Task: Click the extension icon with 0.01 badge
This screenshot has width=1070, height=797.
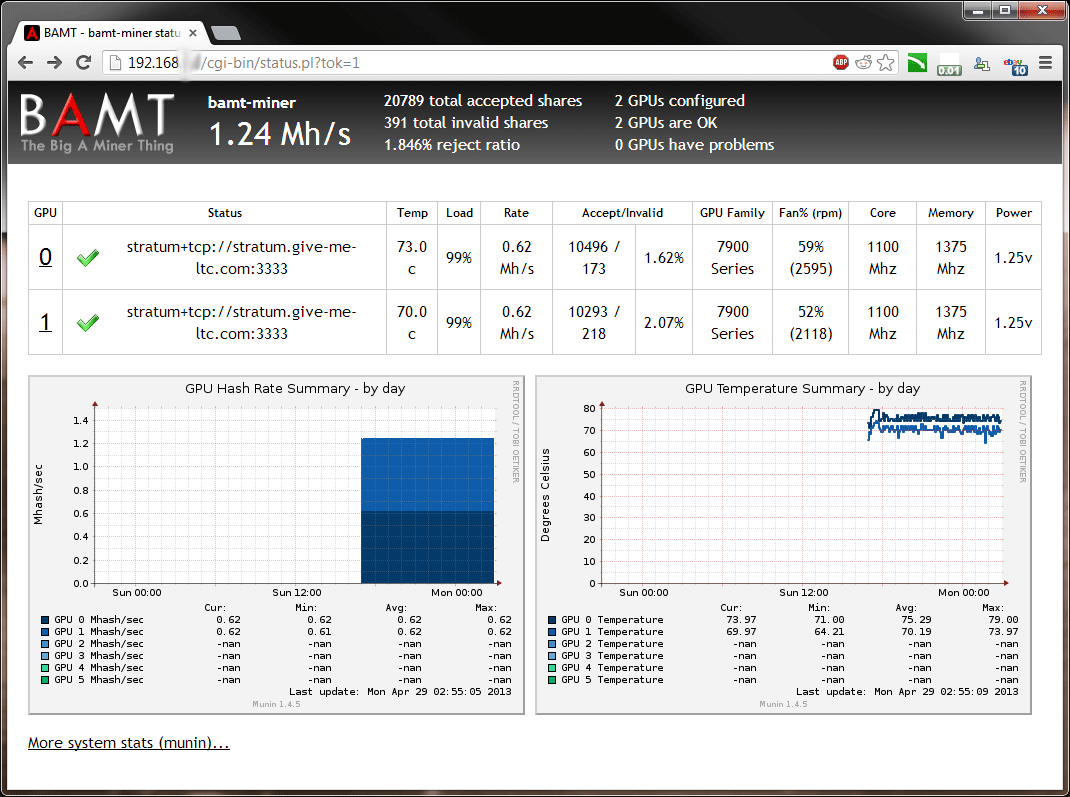Action: (x=949, y=64)
